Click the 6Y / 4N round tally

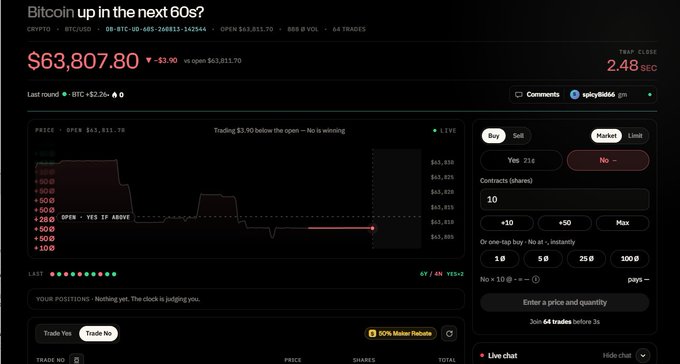tap(431, 274)
